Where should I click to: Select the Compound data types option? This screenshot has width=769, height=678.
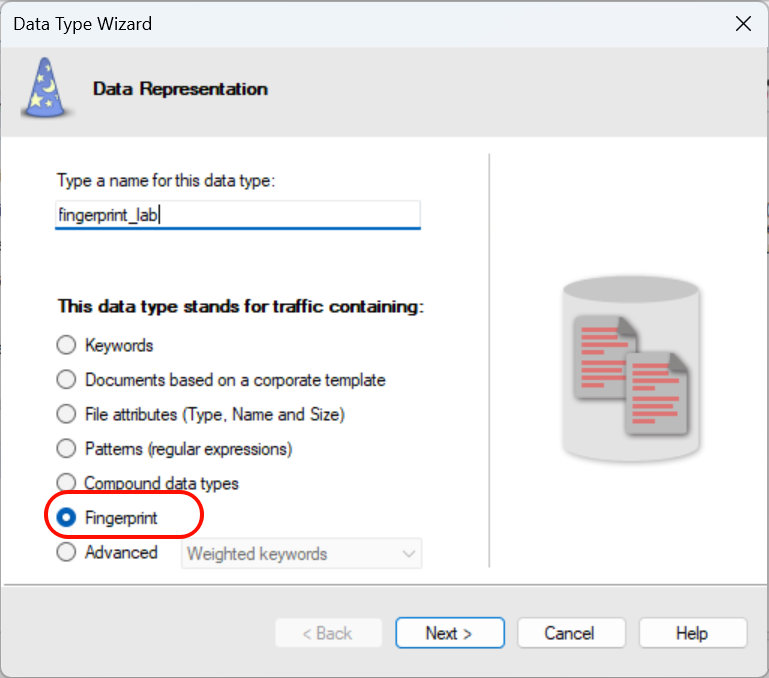point(66,483)
